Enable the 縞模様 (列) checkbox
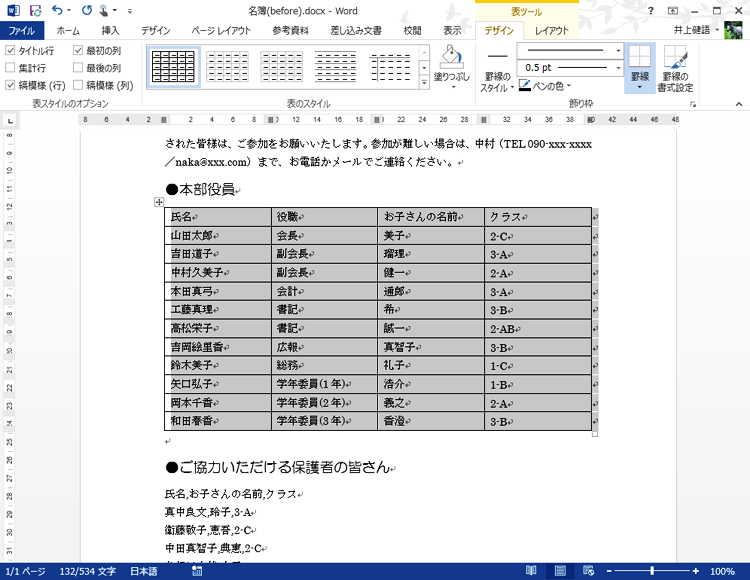The width and height of the screenshot is (750, 580). coord(78,85)
